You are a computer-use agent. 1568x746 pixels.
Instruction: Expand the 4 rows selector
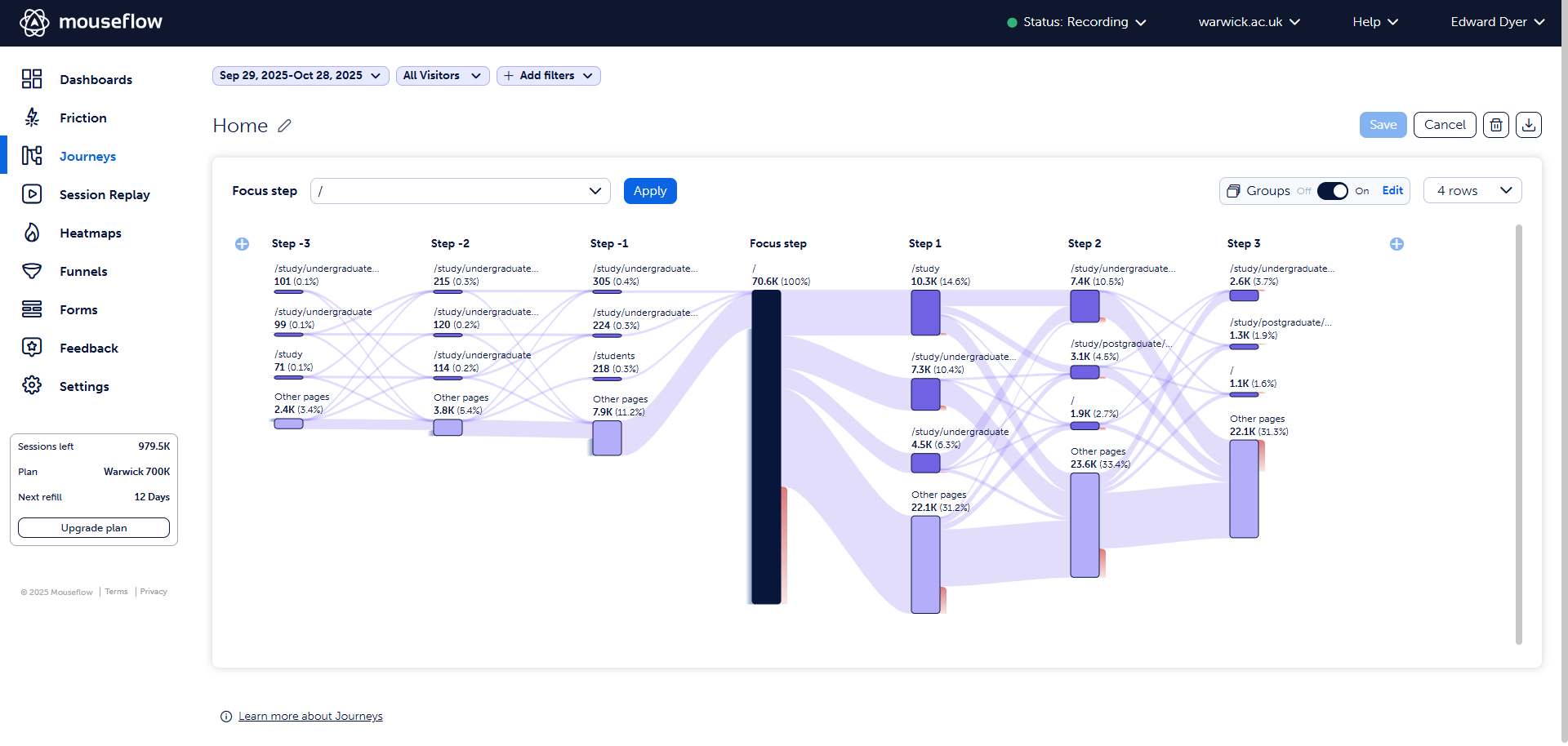1472,191
